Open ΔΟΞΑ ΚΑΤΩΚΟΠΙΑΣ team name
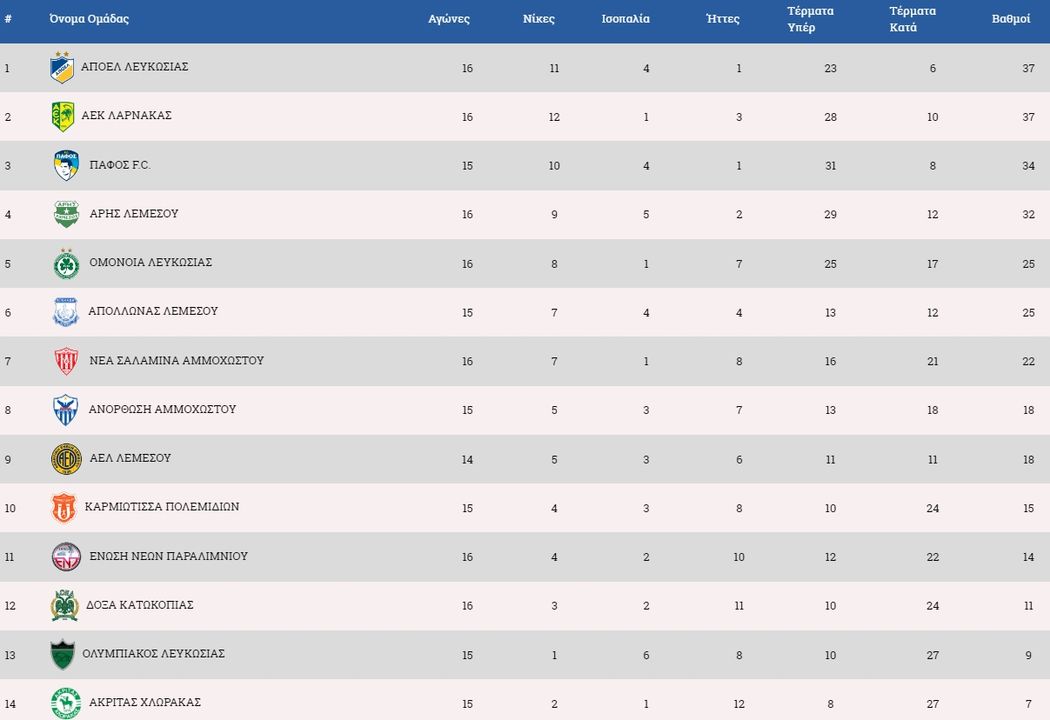The image size is (1050, 720). [x=140, y=605]
